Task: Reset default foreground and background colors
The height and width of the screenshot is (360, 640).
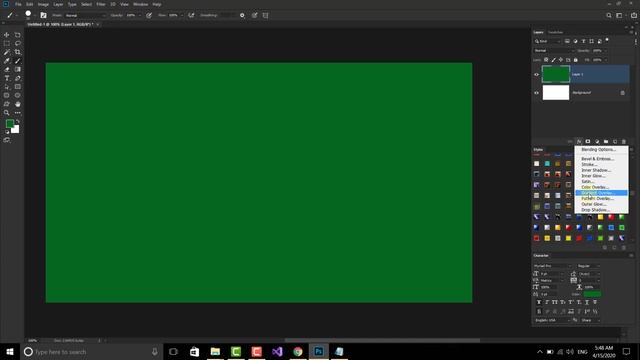Action: tap(7, 132)
